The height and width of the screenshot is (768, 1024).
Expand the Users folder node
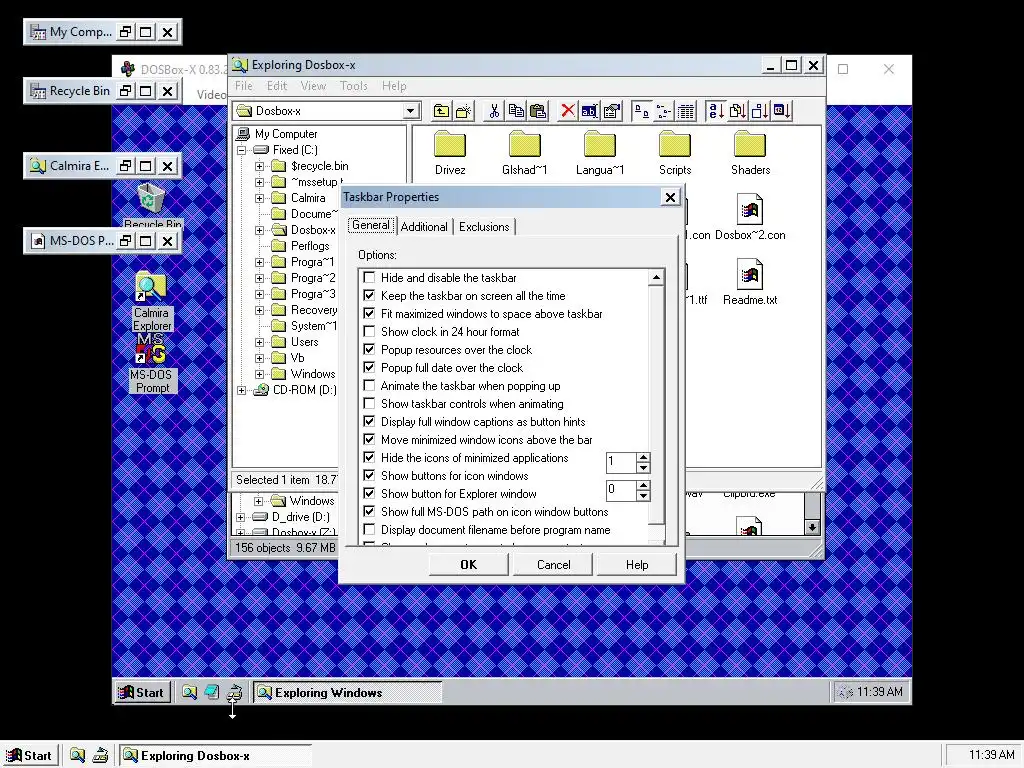click(259, 342)
